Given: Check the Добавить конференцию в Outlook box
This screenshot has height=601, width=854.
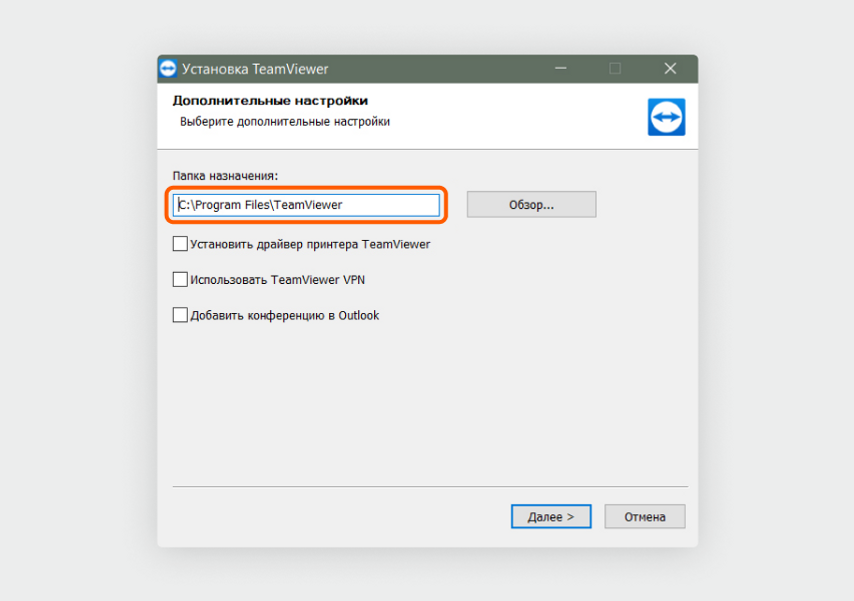Looking at the screenshot, I should [x=180, y=315].
